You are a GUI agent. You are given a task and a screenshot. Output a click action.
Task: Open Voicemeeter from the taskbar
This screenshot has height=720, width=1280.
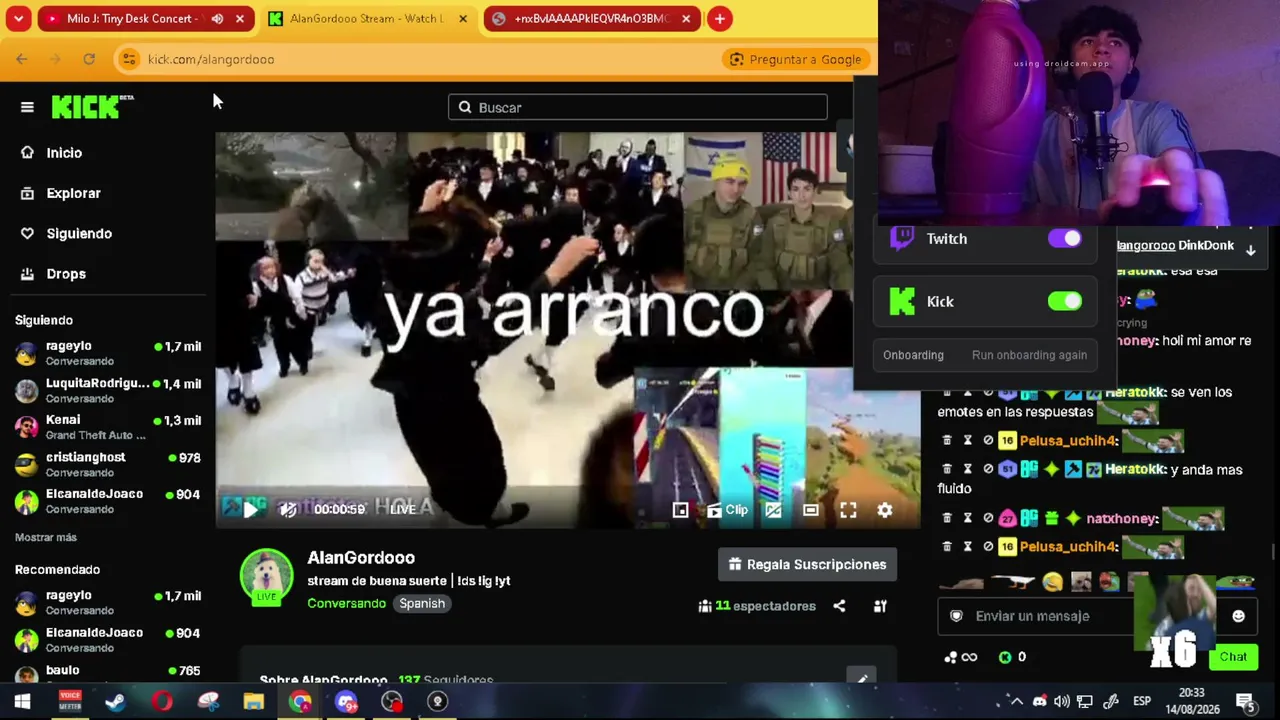(x=69, y=701)
